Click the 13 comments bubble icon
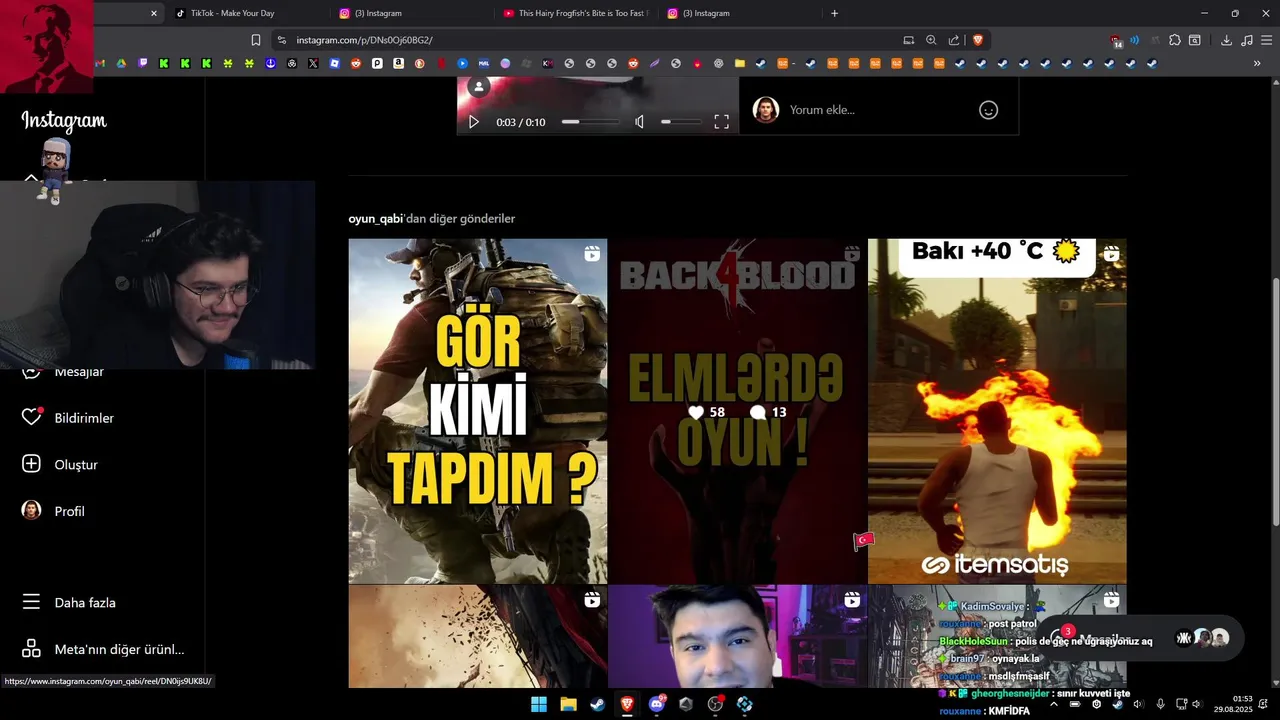 (x=758, y=412)
